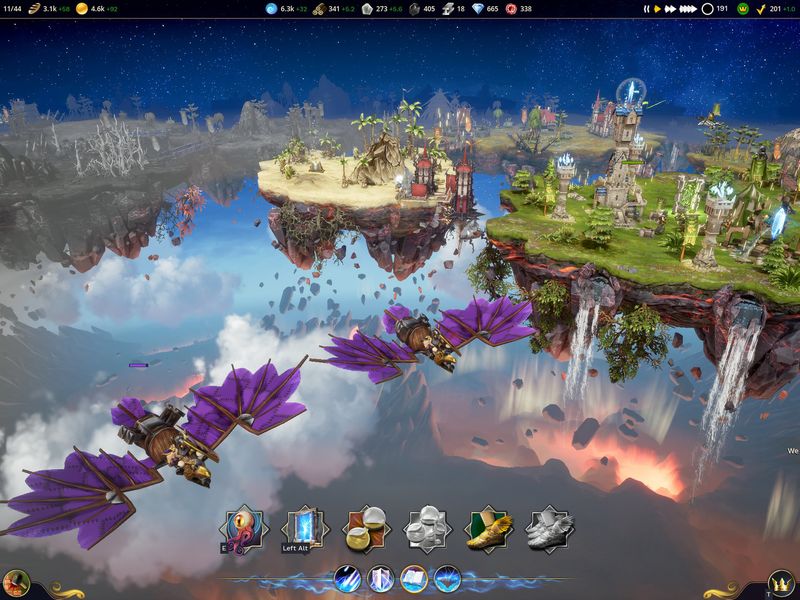Click the green crown emblem icon
This screenshot has height=600, width=800.
point(743,9)
